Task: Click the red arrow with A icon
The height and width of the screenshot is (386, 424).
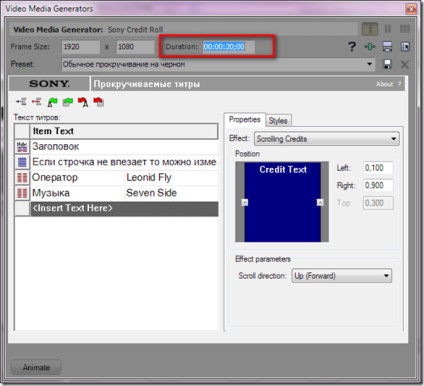Action: click(x=83, y=102)
